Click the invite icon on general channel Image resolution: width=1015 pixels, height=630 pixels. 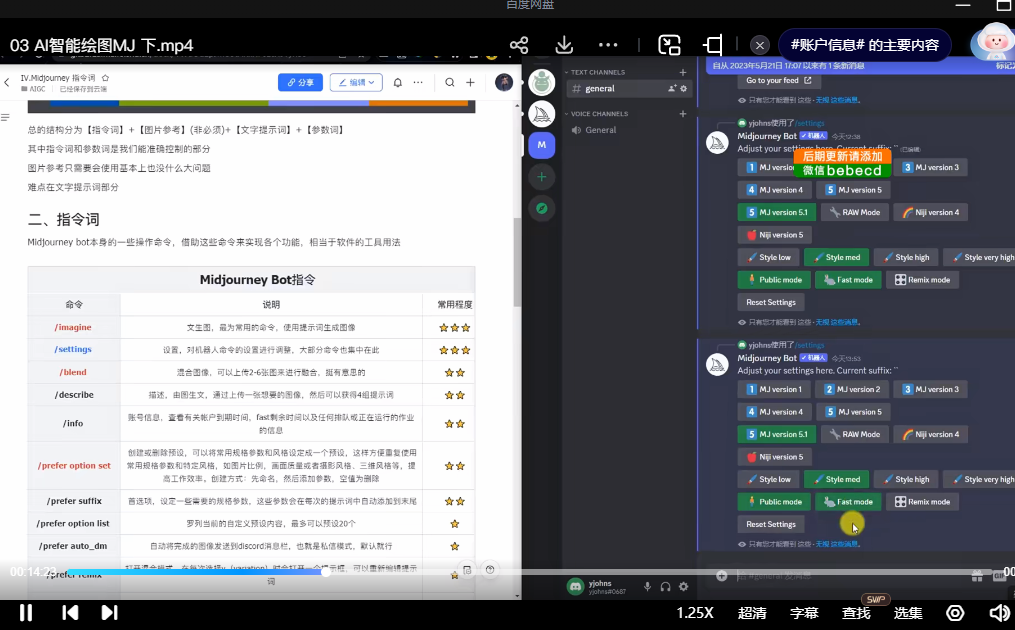[672, 89]
